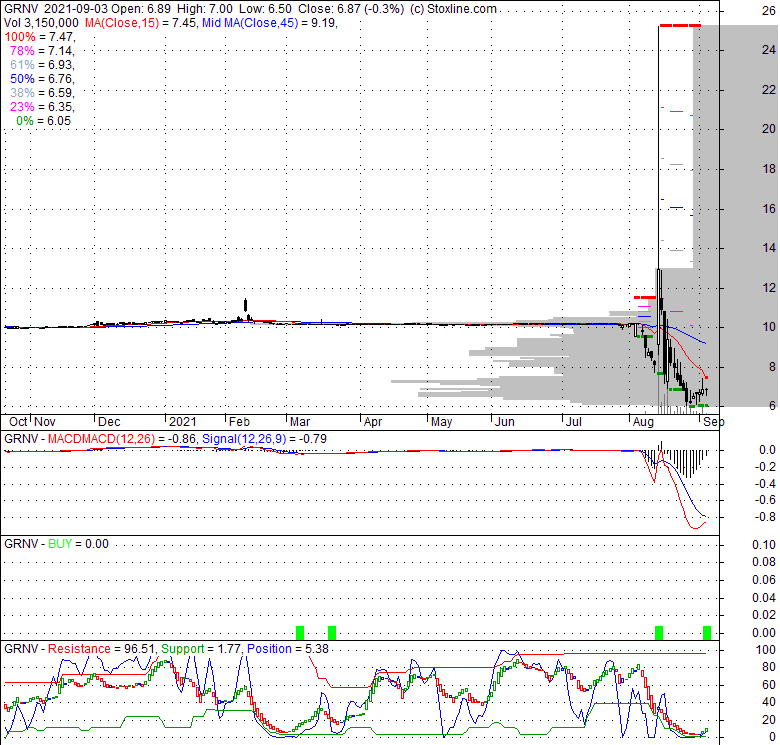Click the '(c) Stoxline.com' copyright text
The image size is (780, 745).
(x=453, y=9)
